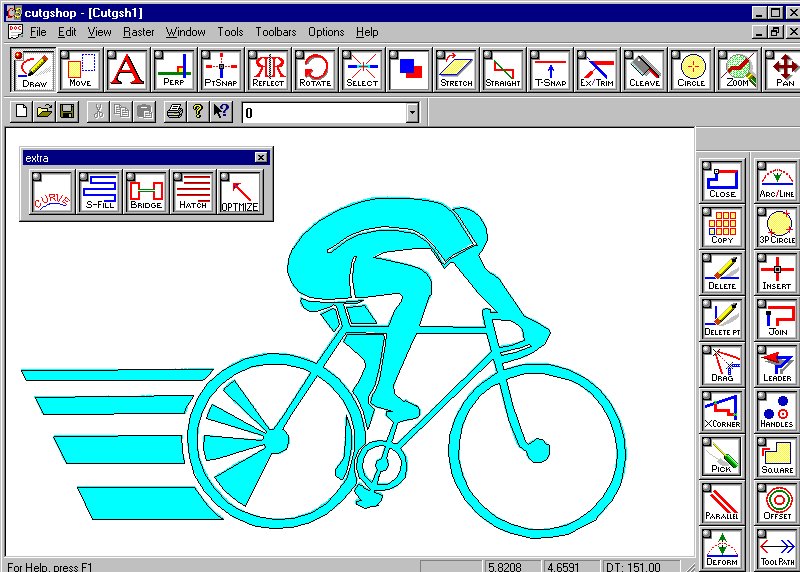Image resolution: width=800 pixels, height=572 pixels.
Task: Select the Cleave tool
Action: pyautogui.click(x=644, y=70)
